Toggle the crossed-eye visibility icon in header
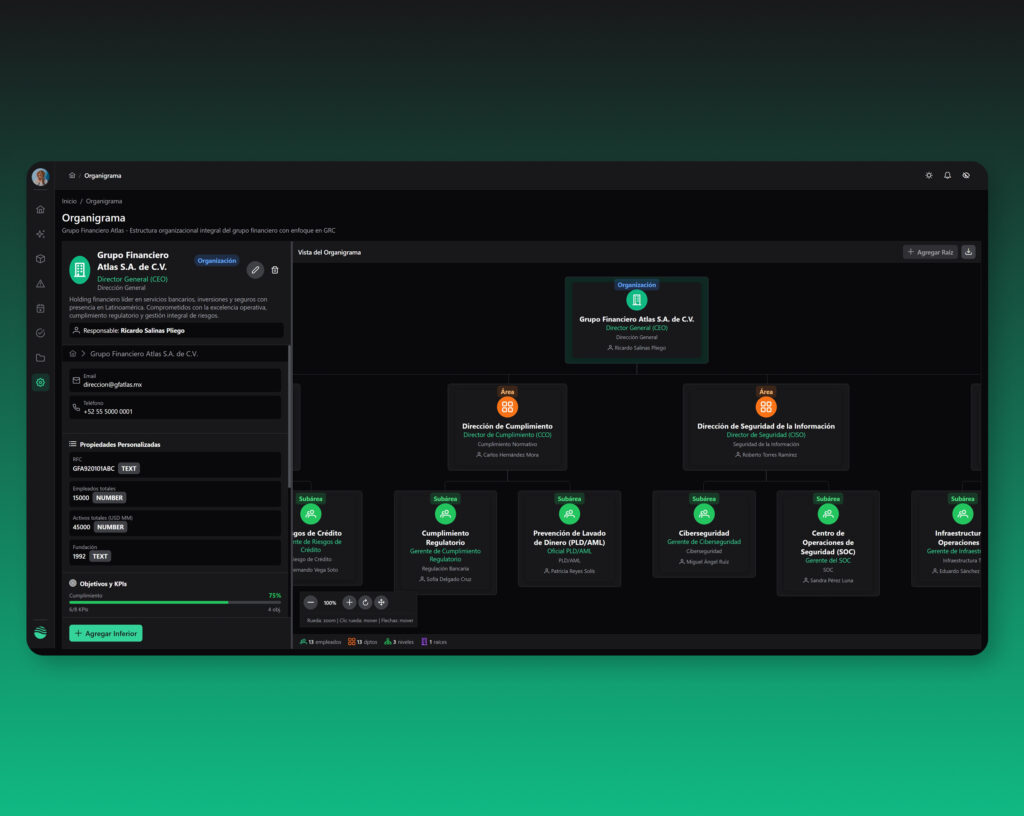The width and height of the screenshot is (1024, 816). (x=966, y=176)
